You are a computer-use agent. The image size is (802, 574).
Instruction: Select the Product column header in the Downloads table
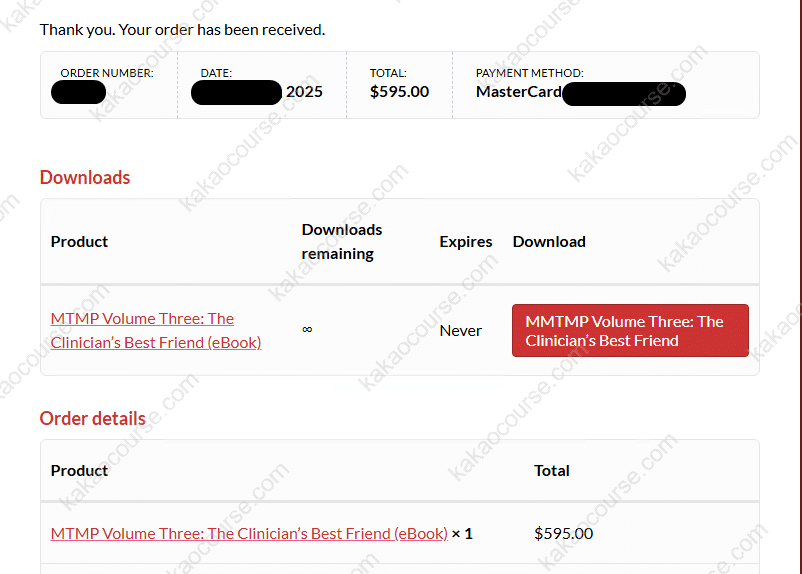coord(79,241)
